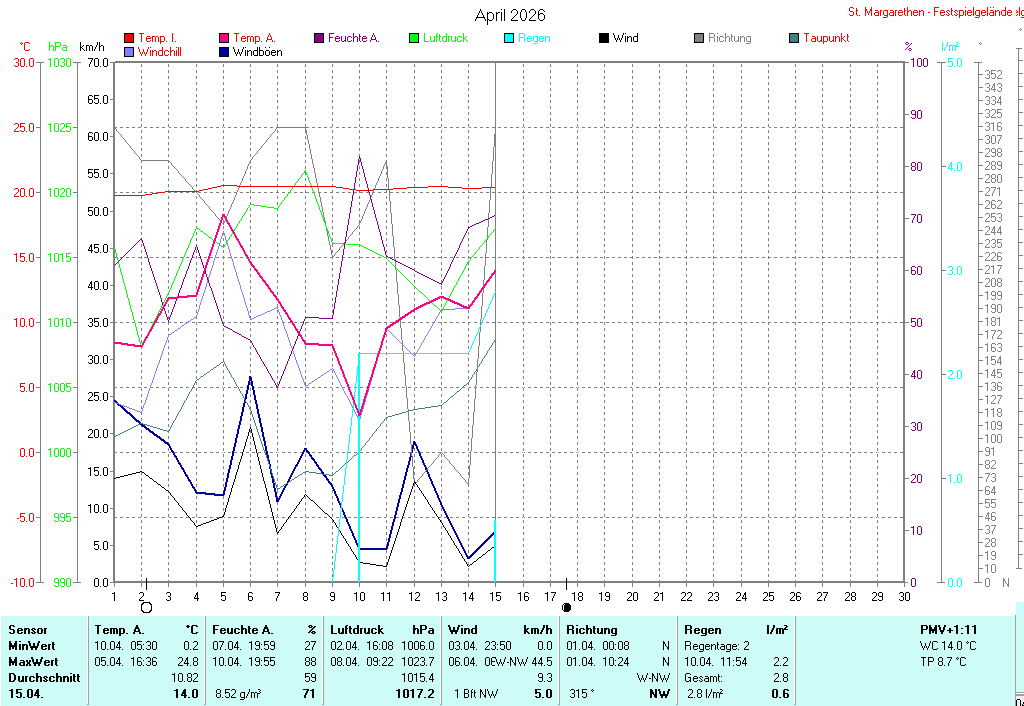Click the cyan Regen legend square
Viewport: 1024px width, 706px height.
pyautogui.click(x=509, y=38)
